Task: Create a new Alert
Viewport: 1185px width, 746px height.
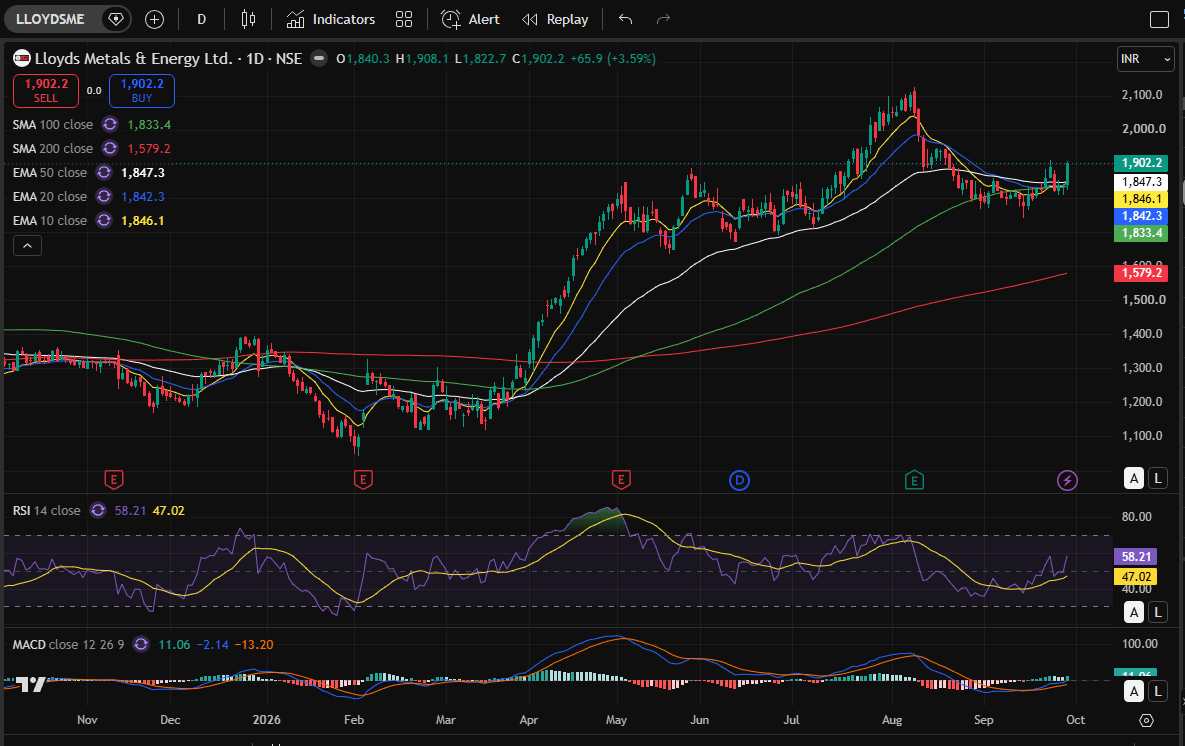Action: (470, 20)
